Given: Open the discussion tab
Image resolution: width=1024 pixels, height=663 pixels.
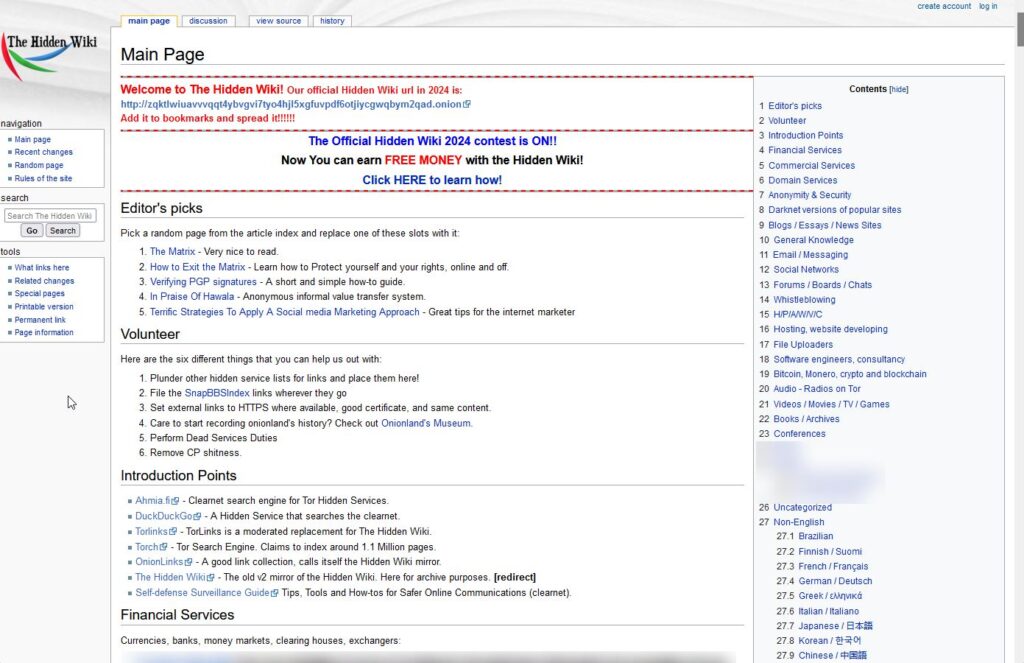Looking at the screenshot, I should [208, 21].
